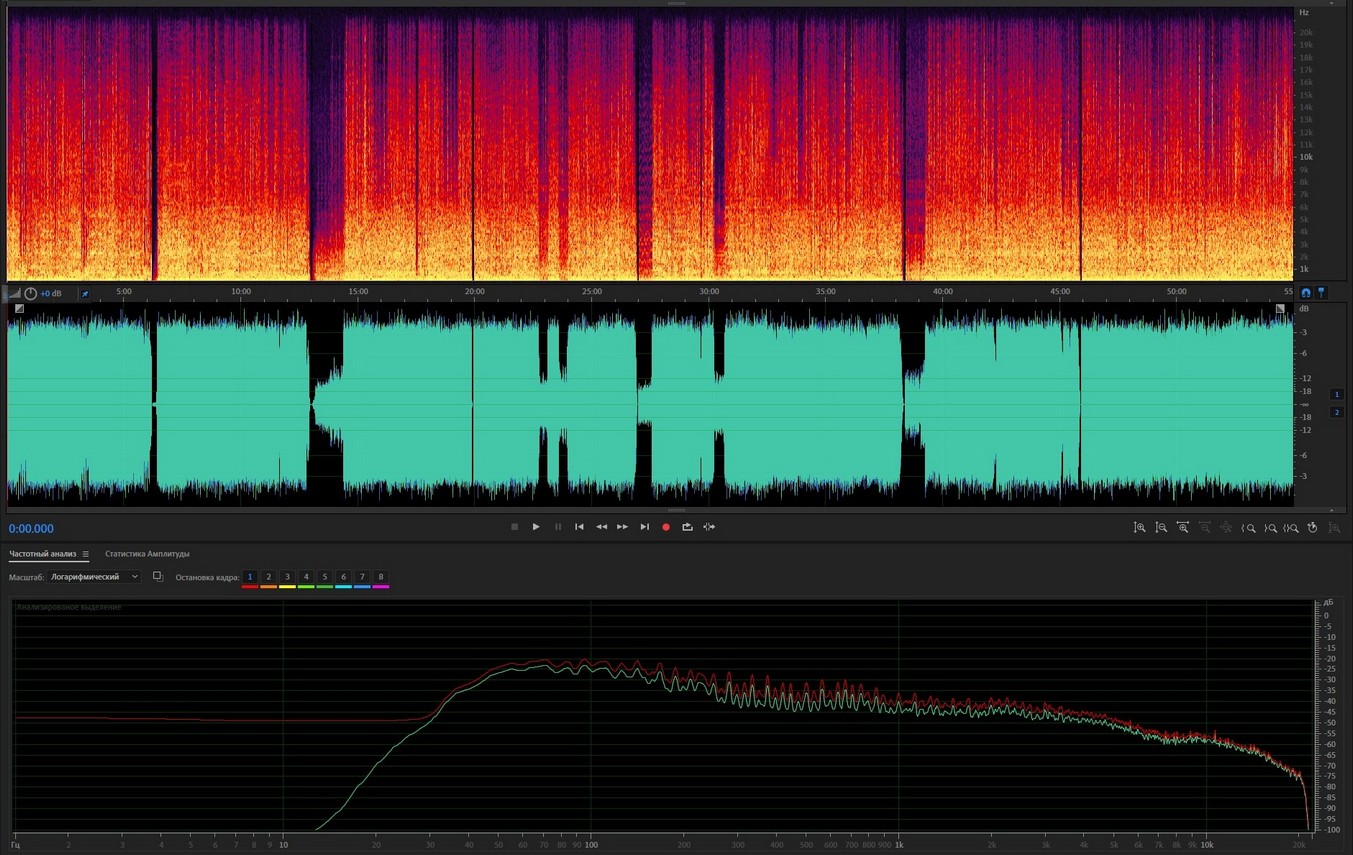Click the Fast Forward transport button

point(622,527)
